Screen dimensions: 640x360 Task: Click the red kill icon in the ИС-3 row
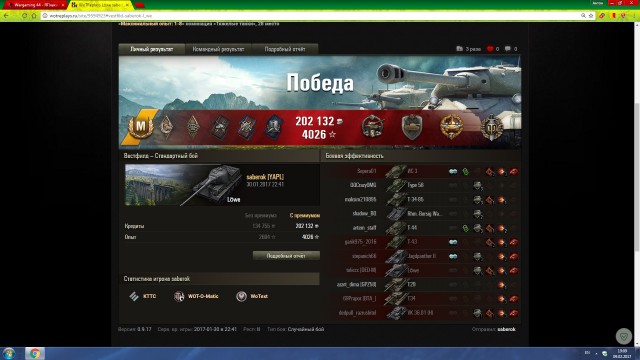tap(513, 172)
